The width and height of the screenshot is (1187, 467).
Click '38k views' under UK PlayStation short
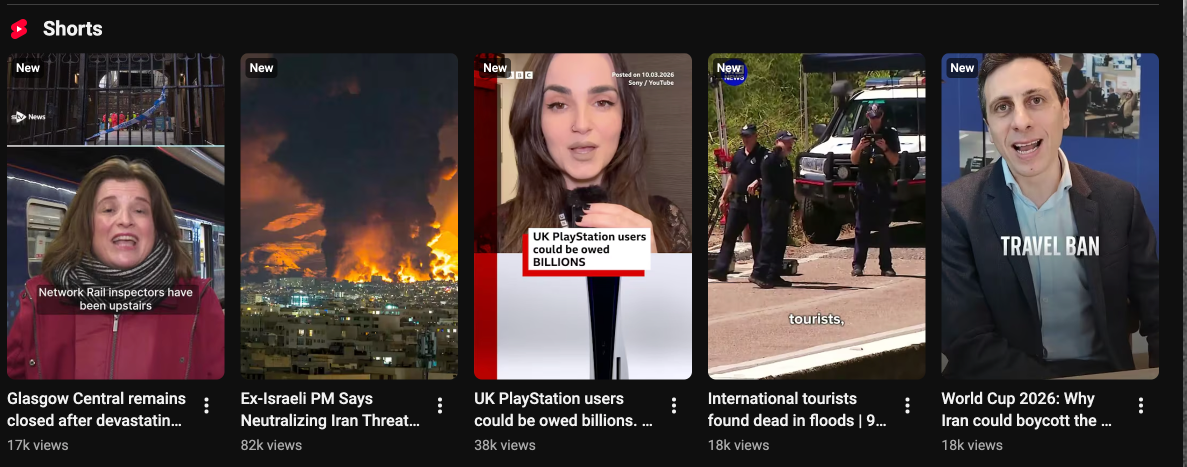505,445
